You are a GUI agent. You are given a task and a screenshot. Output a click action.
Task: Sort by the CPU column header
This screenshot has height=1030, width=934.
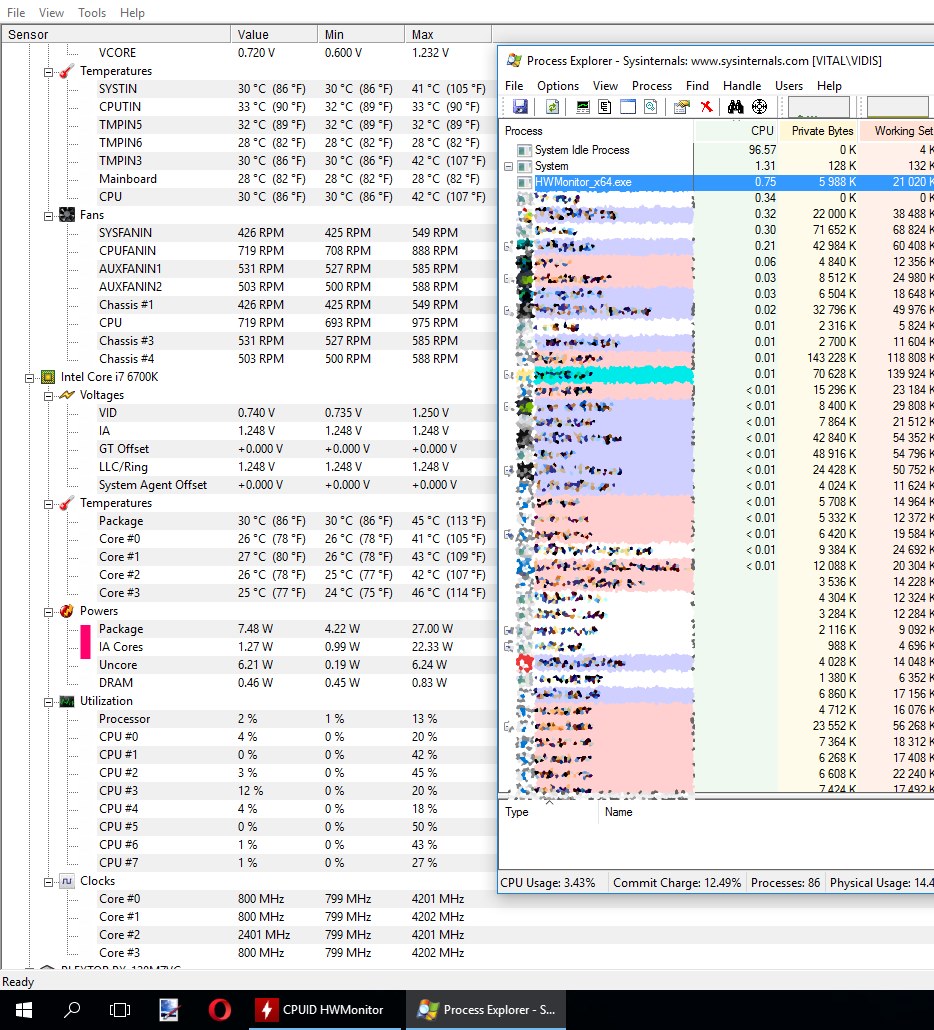click(736, 131)
